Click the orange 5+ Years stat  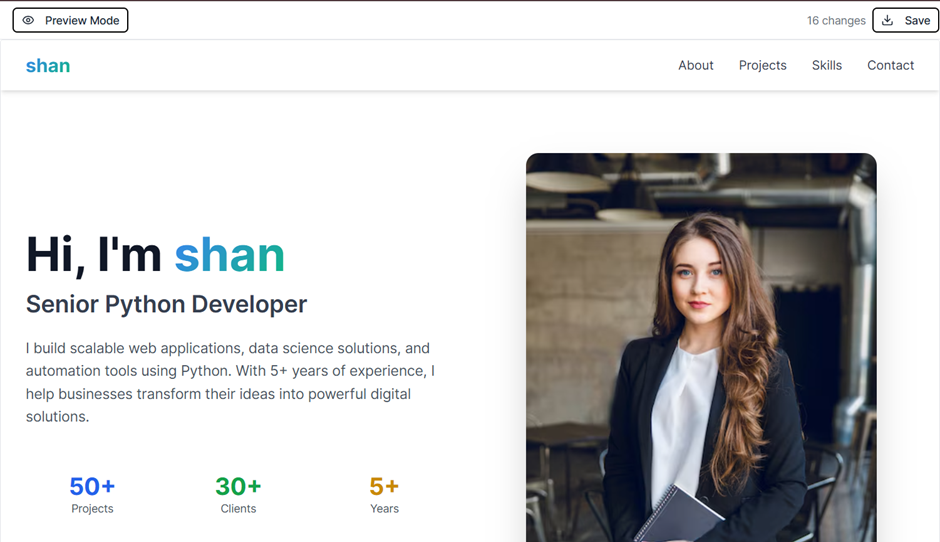click(384, 486)
